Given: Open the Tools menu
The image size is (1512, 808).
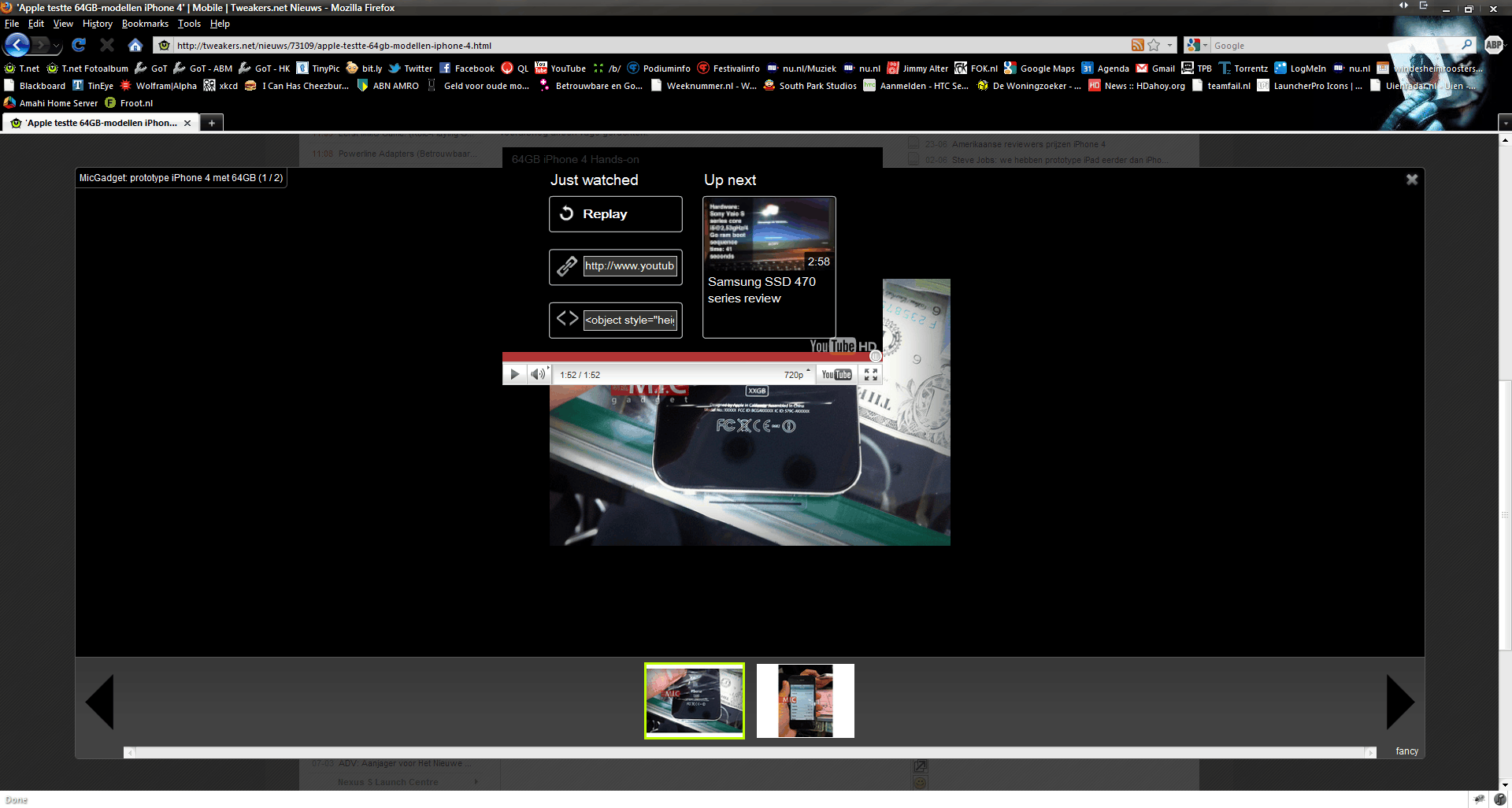Looking at the screenshot, I should (x=189, y=24).
